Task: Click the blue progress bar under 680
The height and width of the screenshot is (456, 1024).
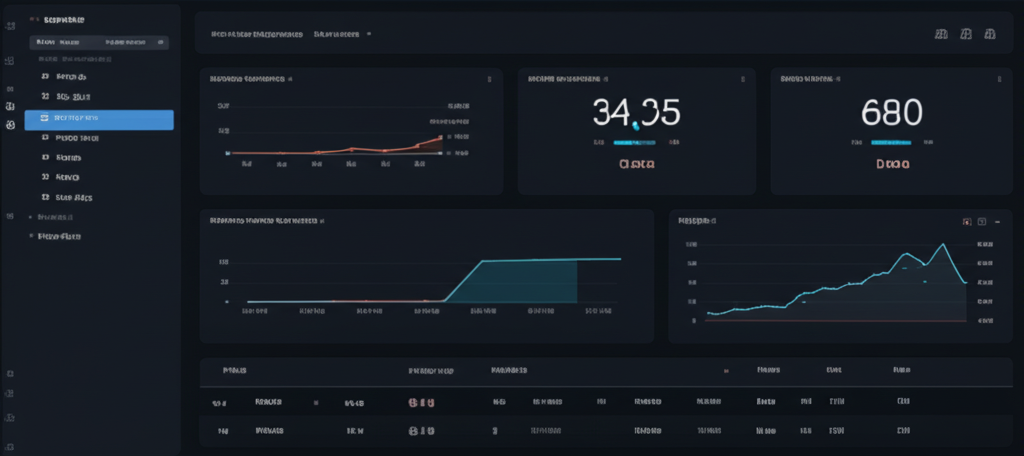Action: [892, 143]
